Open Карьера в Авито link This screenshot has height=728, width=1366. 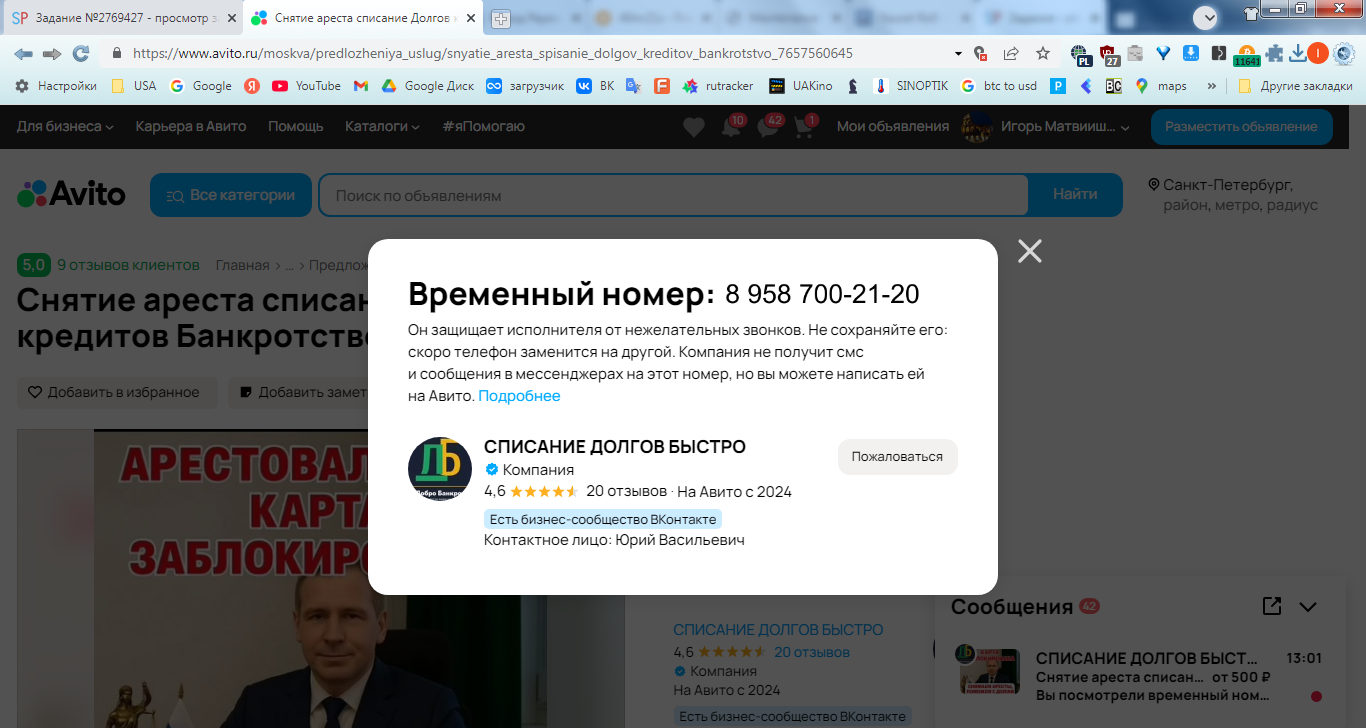191,126
